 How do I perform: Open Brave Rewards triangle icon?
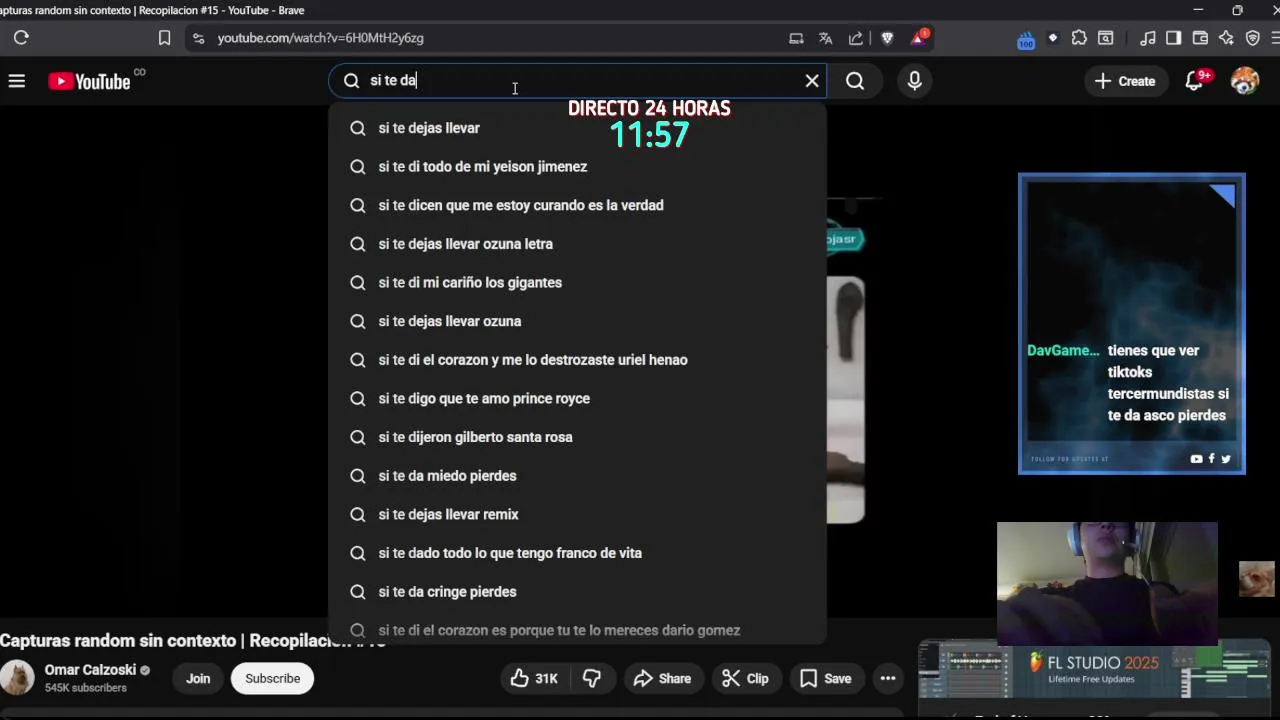(919, 38)
